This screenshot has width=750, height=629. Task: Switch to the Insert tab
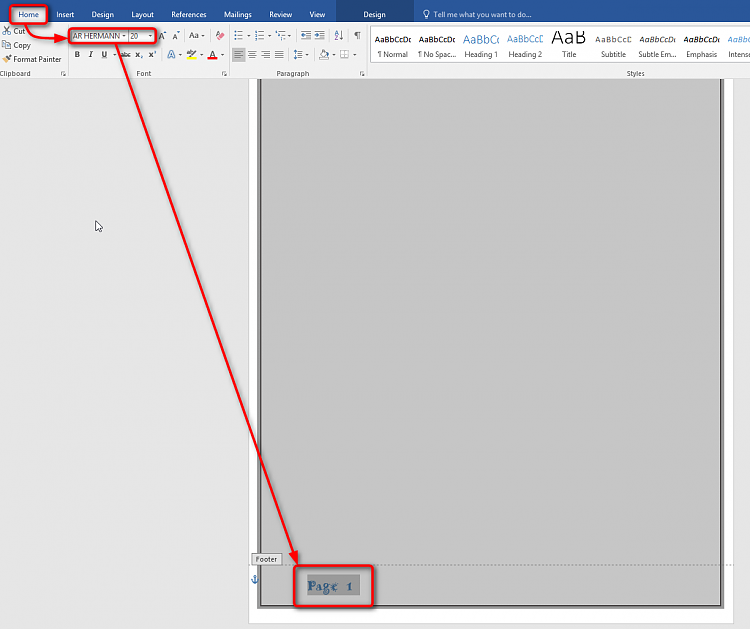click(65, 14)
